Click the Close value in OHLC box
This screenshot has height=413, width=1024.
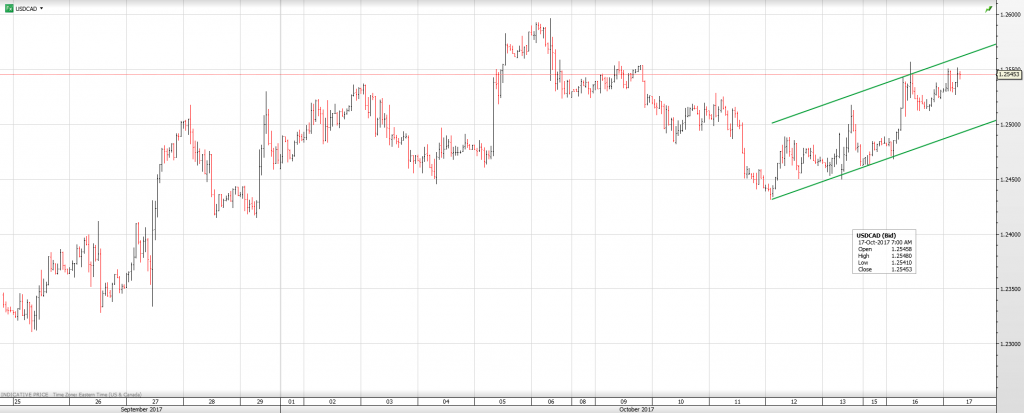point(900,269)
